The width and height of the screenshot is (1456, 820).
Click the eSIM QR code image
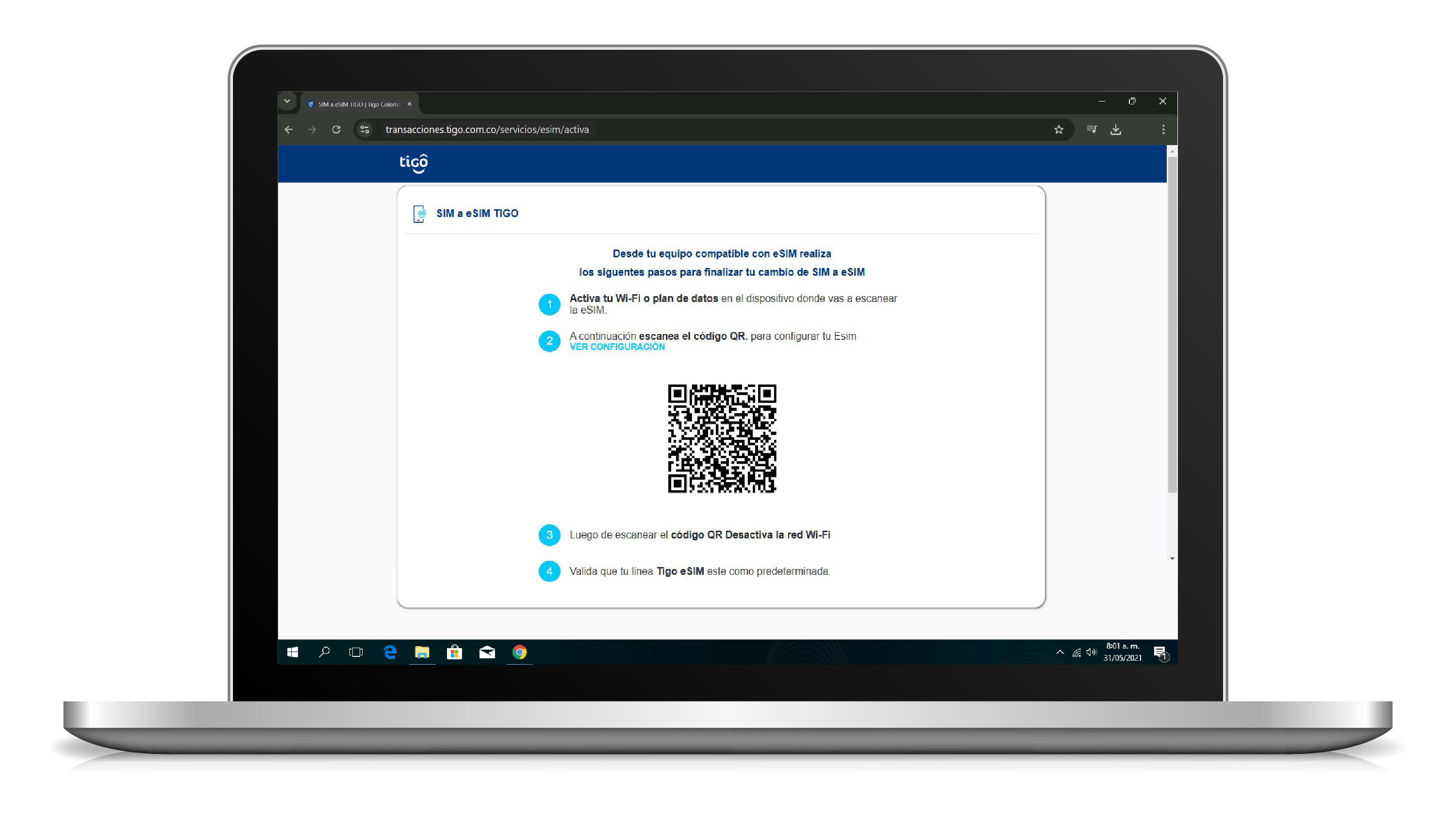click(x=722, y=439)
